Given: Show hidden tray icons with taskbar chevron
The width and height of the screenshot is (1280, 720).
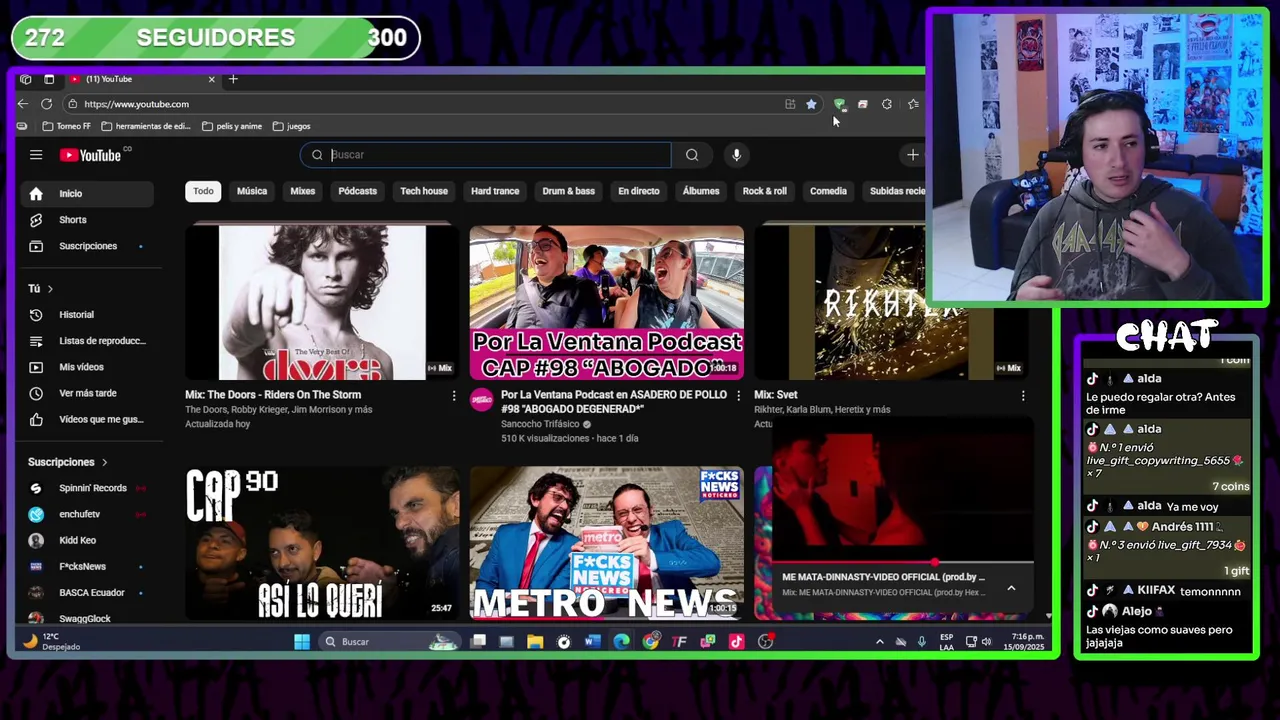Looking at the screenshot, I should click(x=880, y=642).
